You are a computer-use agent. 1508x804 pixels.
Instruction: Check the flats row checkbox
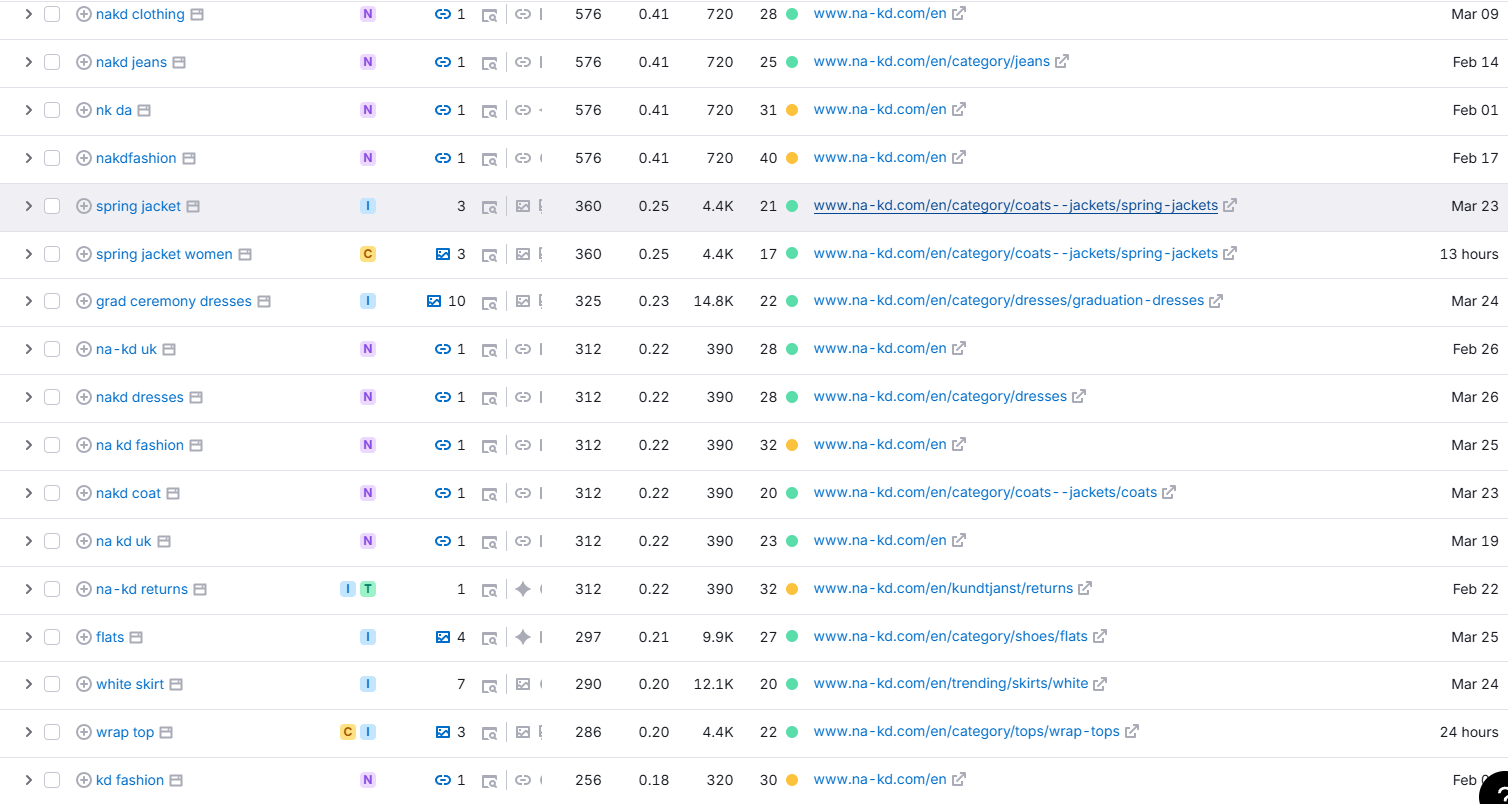click(x=52, y=637)
